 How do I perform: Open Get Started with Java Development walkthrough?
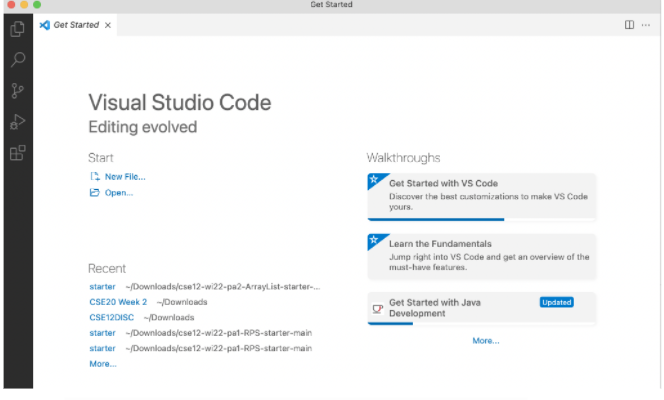coord(481,308)
